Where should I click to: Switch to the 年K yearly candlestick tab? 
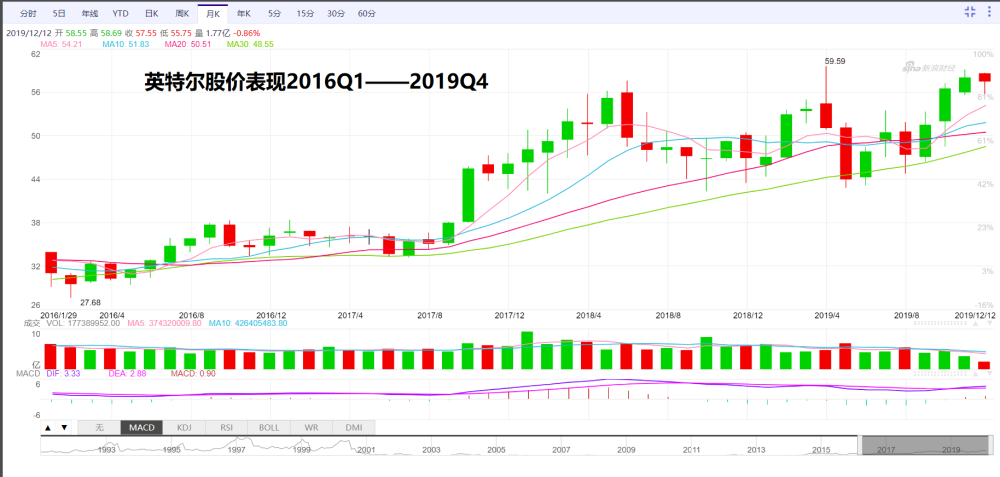click(x=243, y=13)
